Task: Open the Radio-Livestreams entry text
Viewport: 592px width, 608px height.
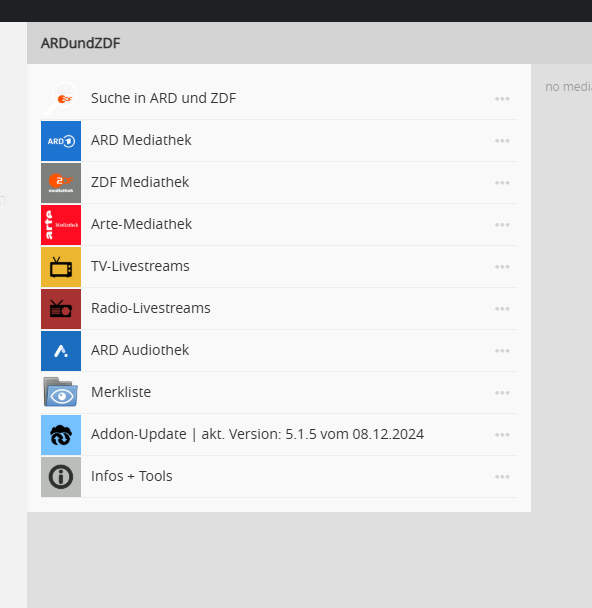Action: (151, 308)
